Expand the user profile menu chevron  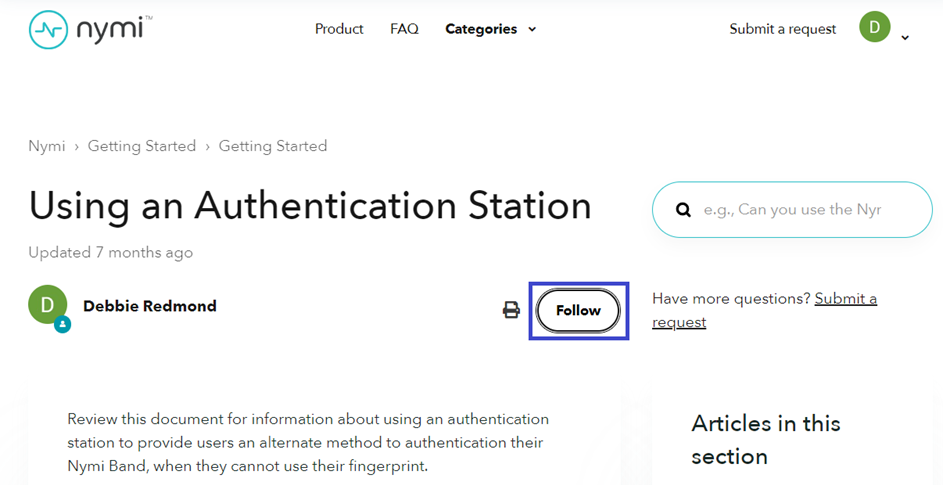click(x=905, y=37)
